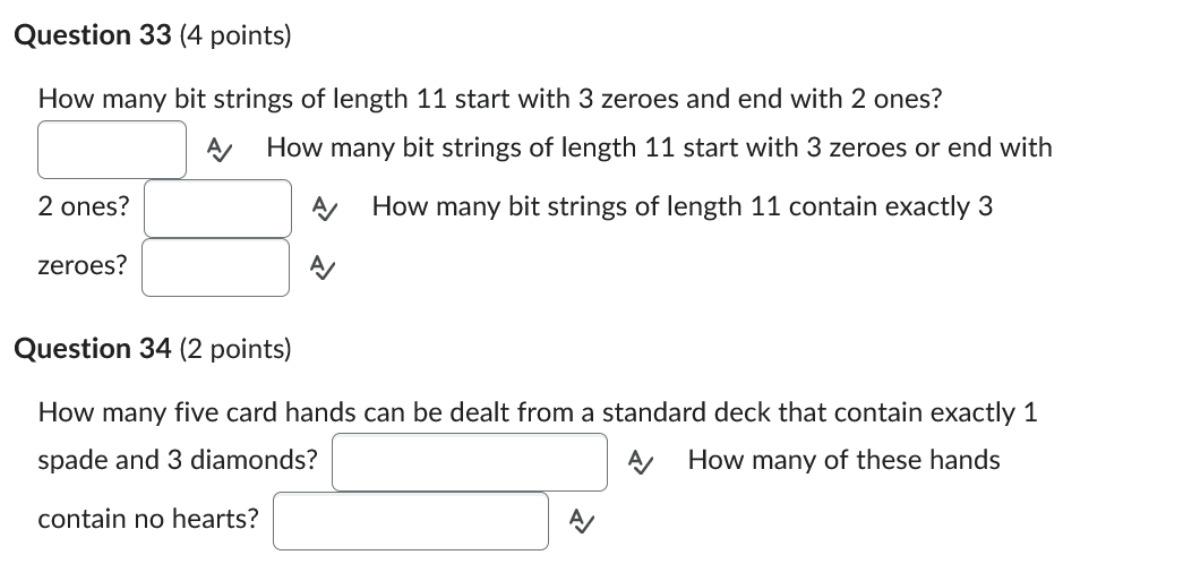Click the answer box beside 'zeroes?'
1189x577 pixels.
pos(216,266)
